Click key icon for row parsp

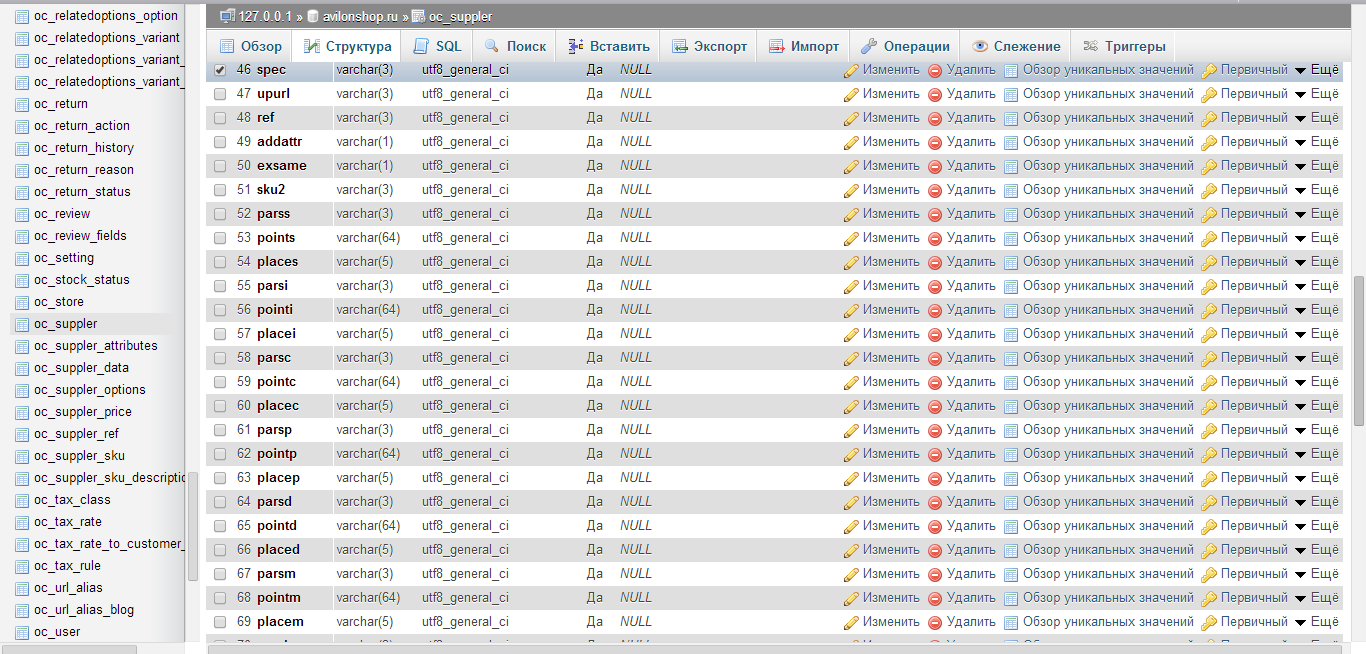tap(1209, 430)
